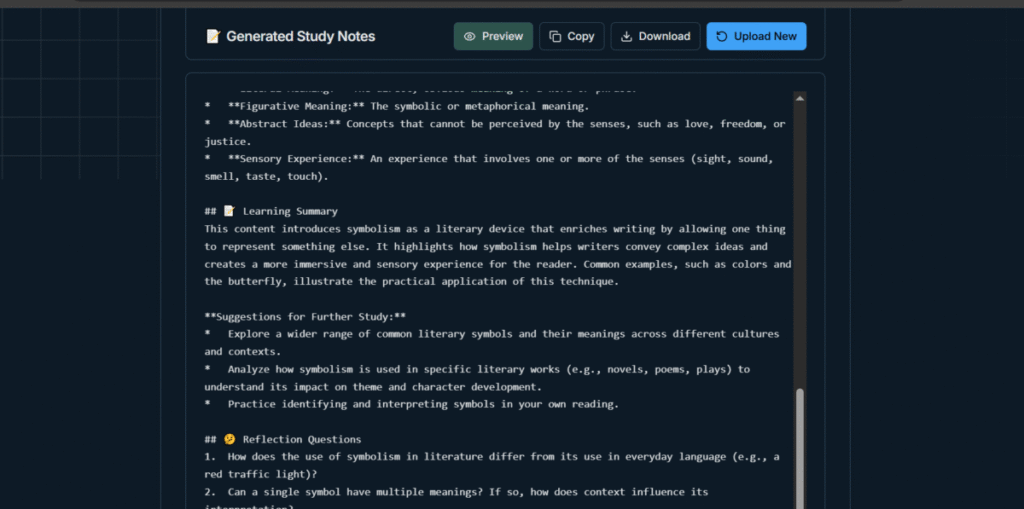
Task: Click the Sensory Experience definition line
Action: [x=490, y=159]
